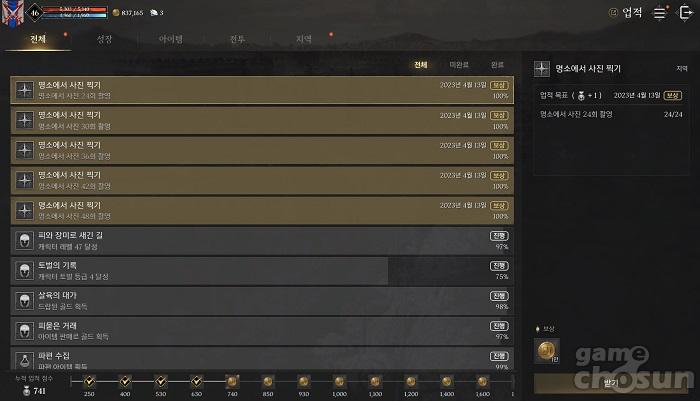
Task: Click the 보상 badge on first achievement row
Action: pos(499,85)
